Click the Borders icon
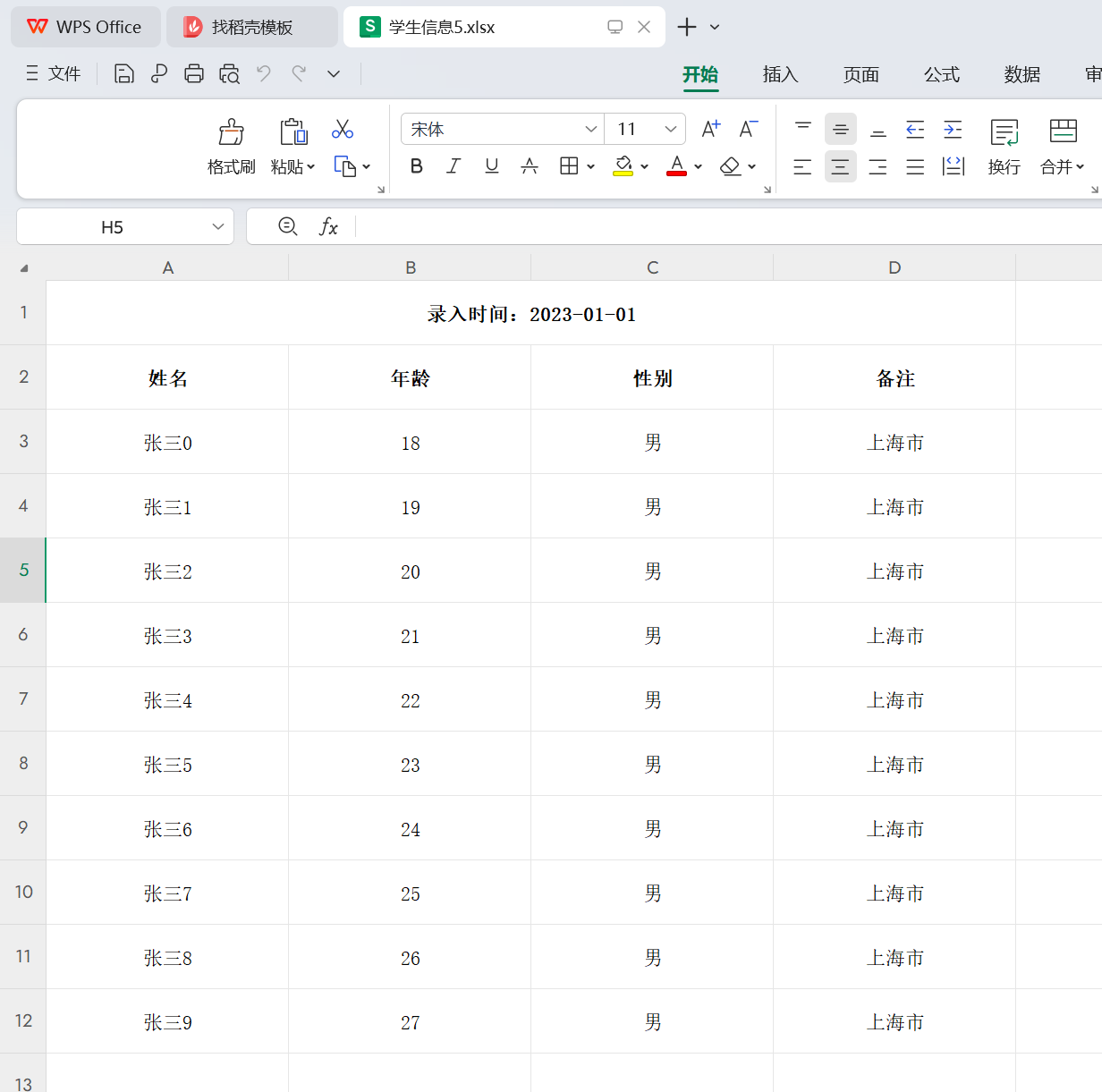The width and height of the screenshot is (1102, 1092). click(569, 166)
